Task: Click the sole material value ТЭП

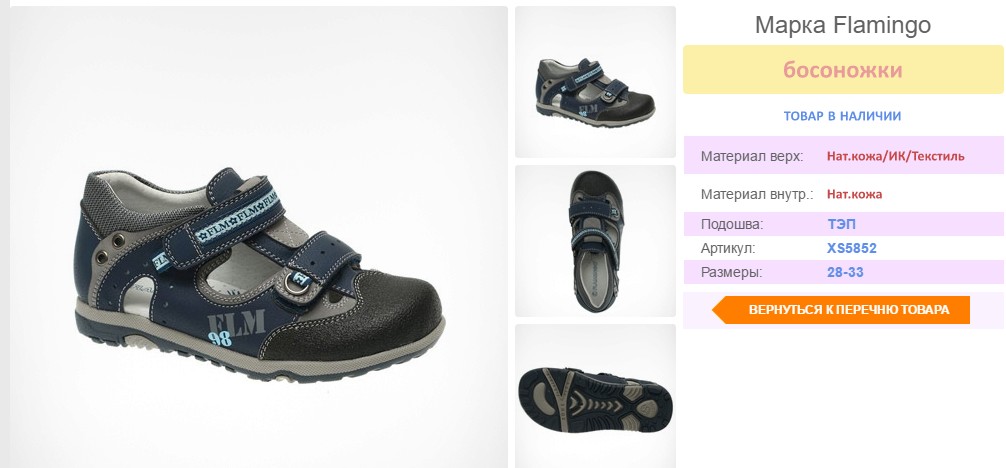Action: [841, 225]
